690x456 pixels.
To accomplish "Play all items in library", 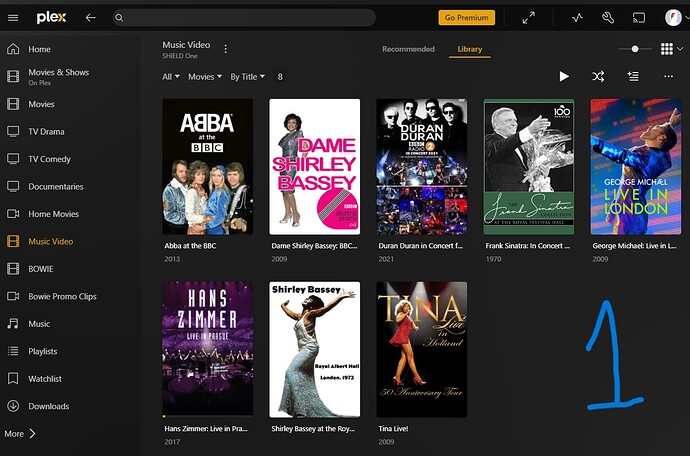I will 564,77.
